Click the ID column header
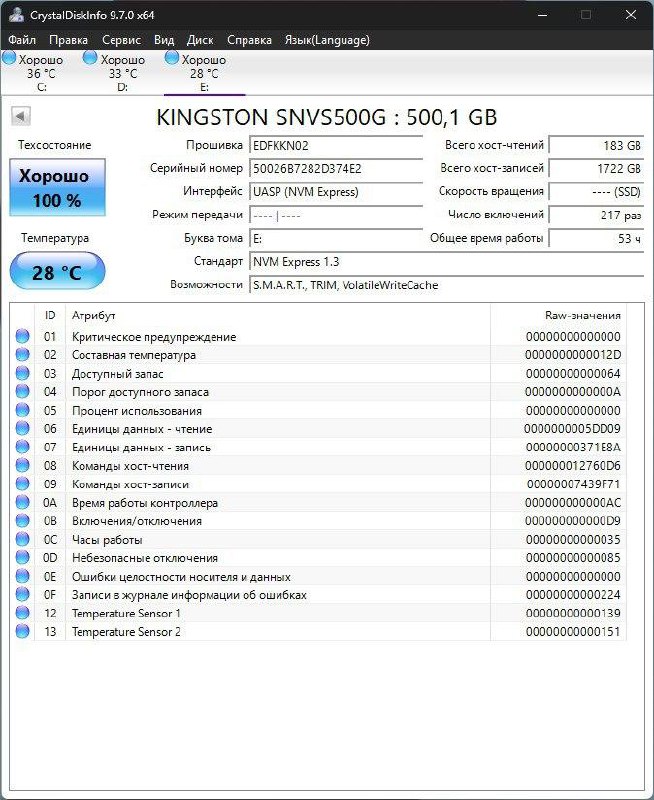Viewport: 654px width, 800px height. pyautogui.click(x=50, y=315)
